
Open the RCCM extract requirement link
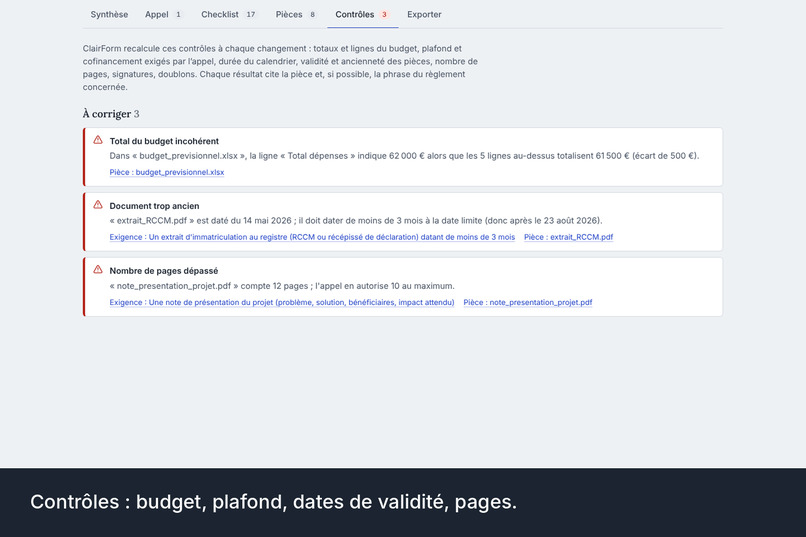[x=312, y=237]
